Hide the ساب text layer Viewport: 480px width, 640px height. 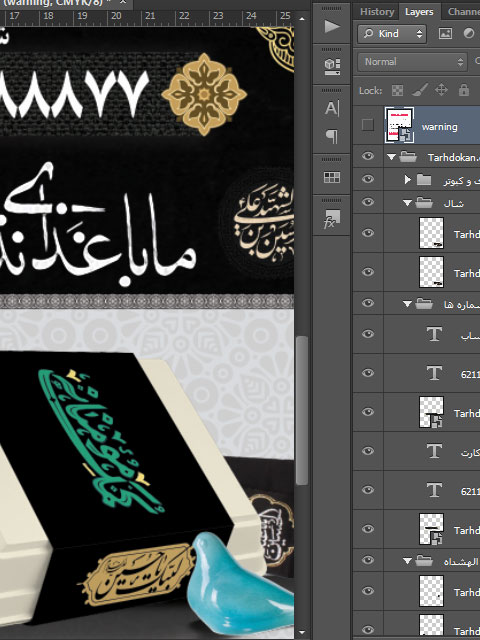[x=368, y=334]
